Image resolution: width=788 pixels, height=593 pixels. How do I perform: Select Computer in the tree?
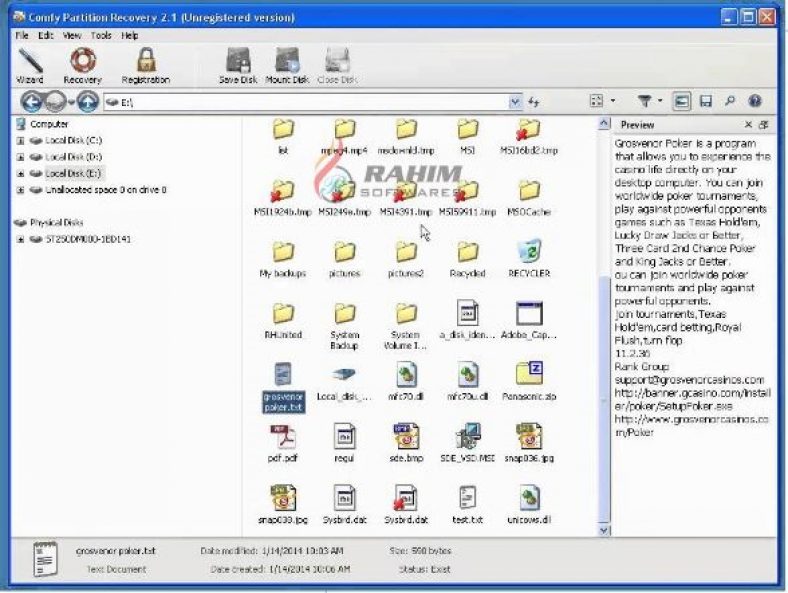coord(49,124)
